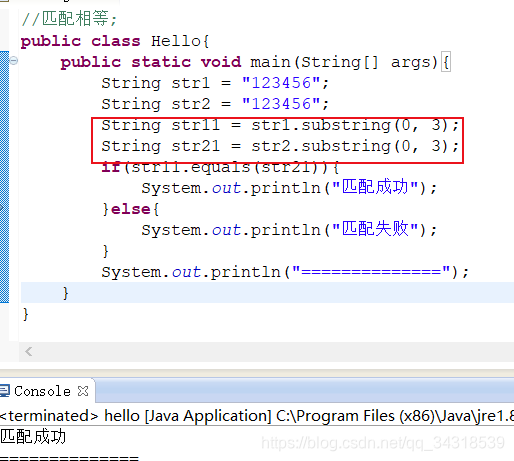Click the if str11.equals(str21) line
The height and width of the screenshot is (461, 514).
pos(221,167)
